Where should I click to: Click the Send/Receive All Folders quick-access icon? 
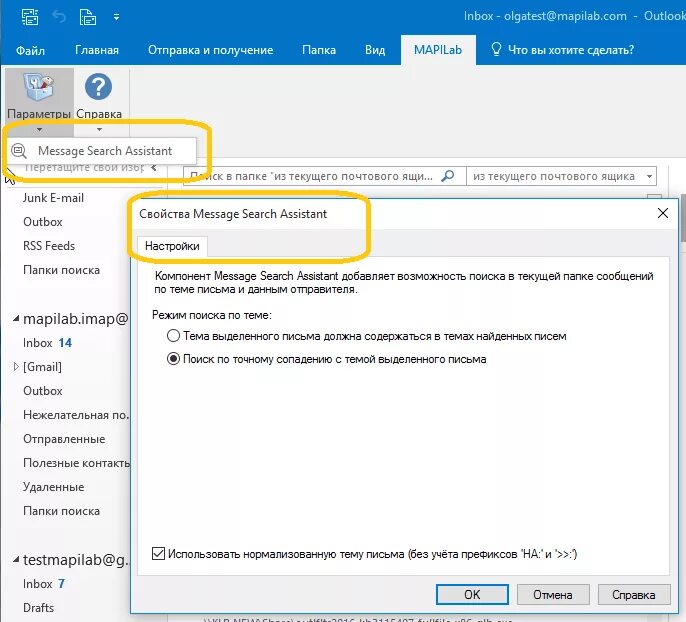30,17
